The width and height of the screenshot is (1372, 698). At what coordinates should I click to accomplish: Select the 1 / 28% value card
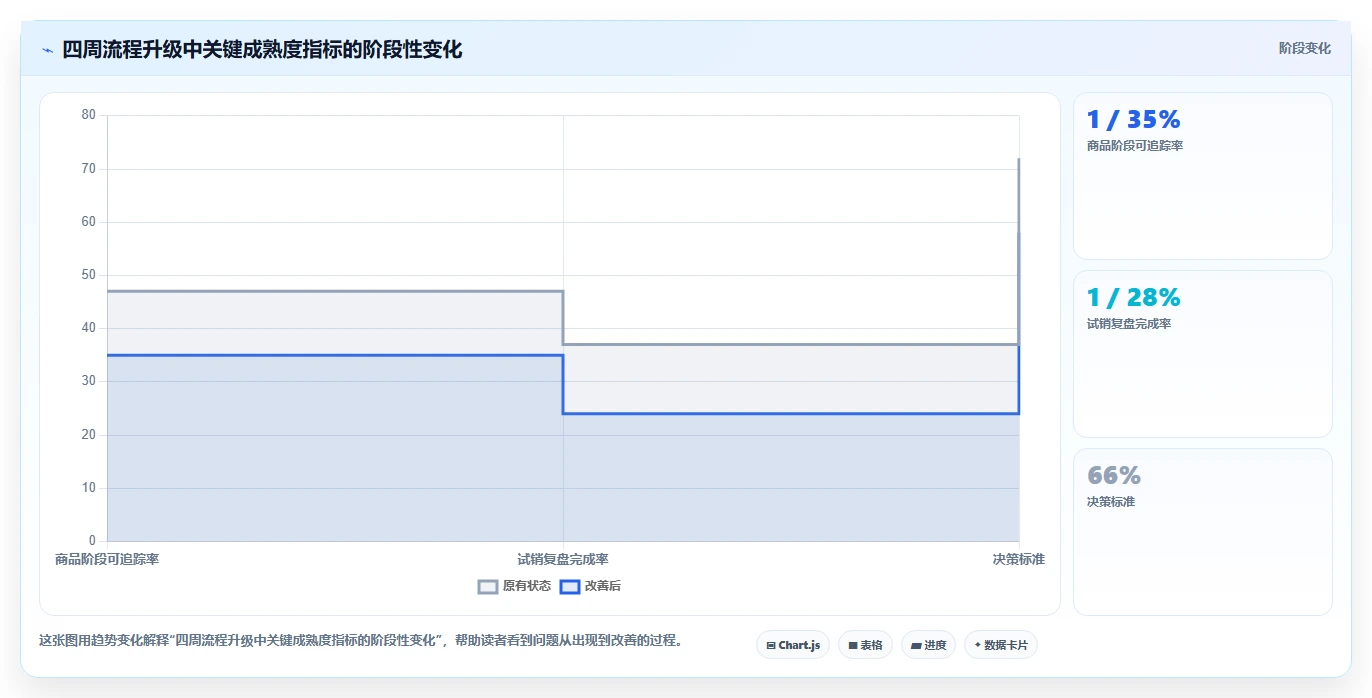tap(1203, 354)
